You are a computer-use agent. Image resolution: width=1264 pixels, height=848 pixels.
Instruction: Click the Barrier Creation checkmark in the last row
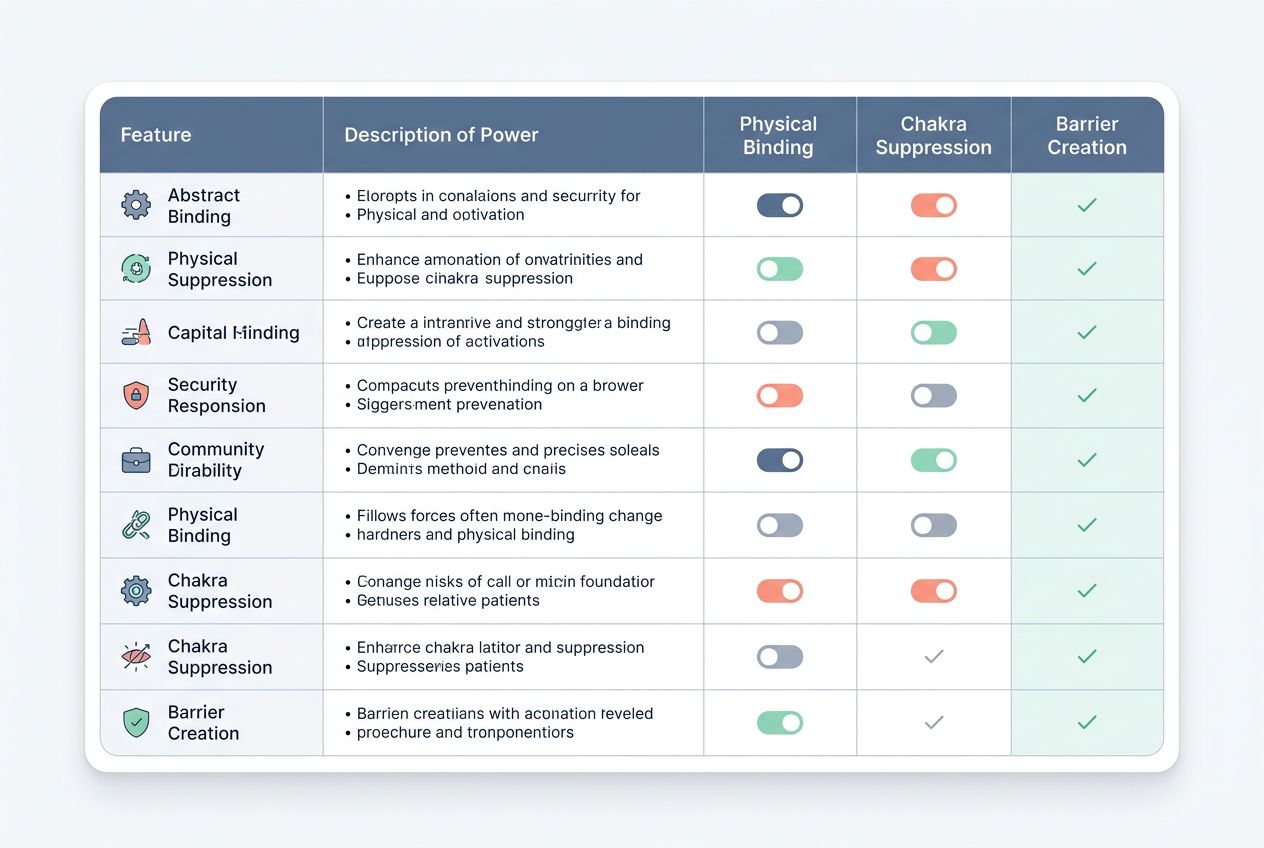click(x=1087, y=722)
